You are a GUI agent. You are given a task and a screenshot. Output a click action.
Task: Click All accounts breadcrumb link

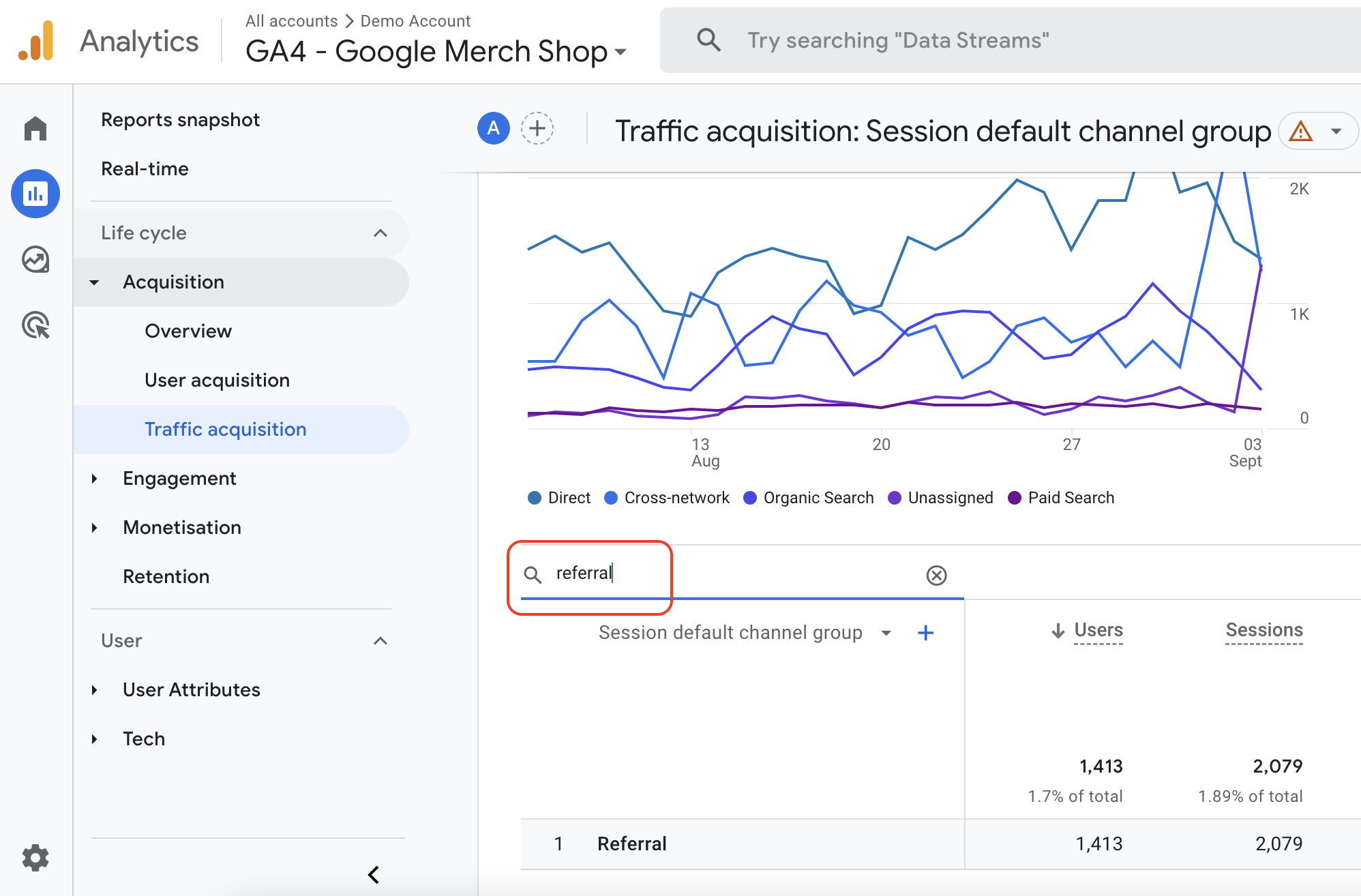click(x=291, y=21)
